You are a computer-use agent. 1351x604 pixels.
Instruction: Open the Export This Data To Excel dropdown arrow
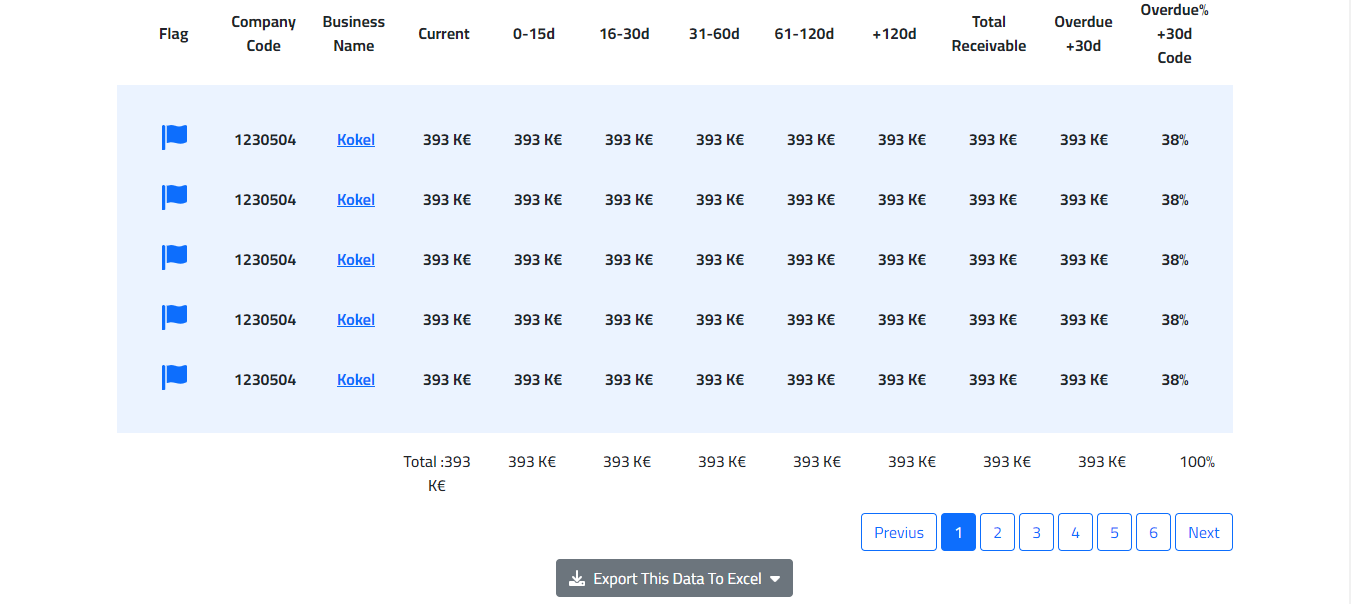coord(775,579)
